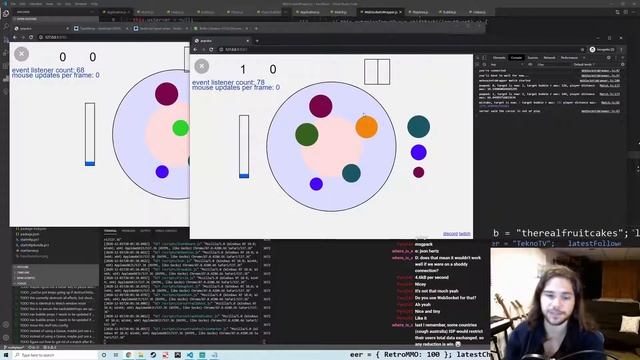Screen dimensions: 640x360
Task: Open Steam from the taskbar
Action: [x=153, y=355]
